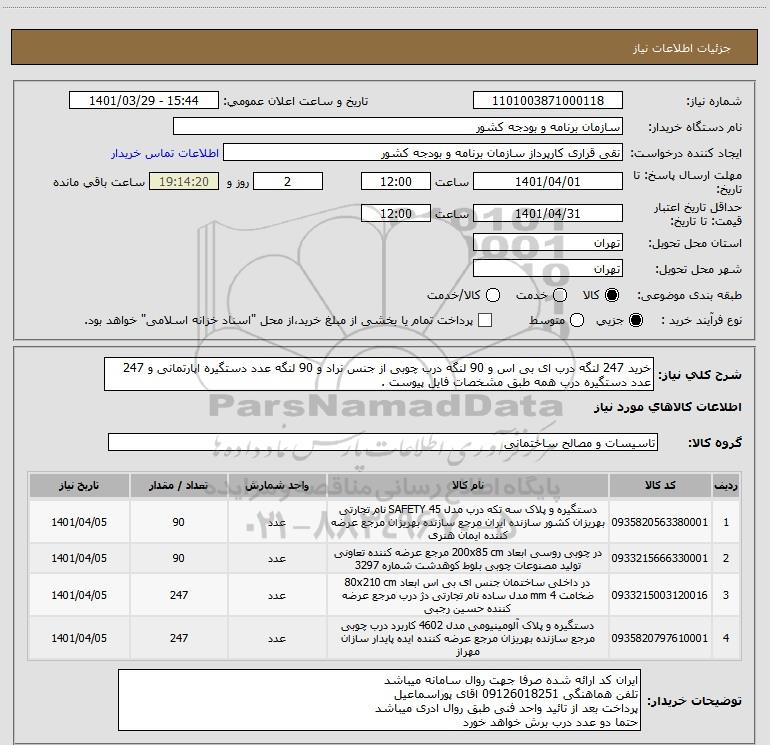Image resolution: width=770 pixels, height=745 pixels.
Task: Click product code 0935820797610001
Action: pyautogui.click(x=660, y=638)
